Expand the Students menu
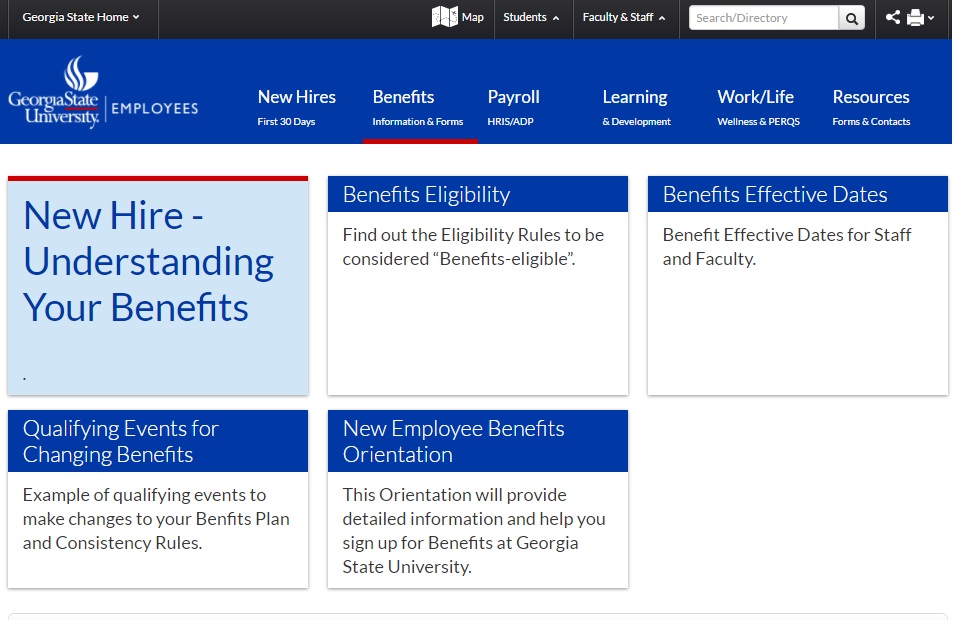 (x=531, y=17)
